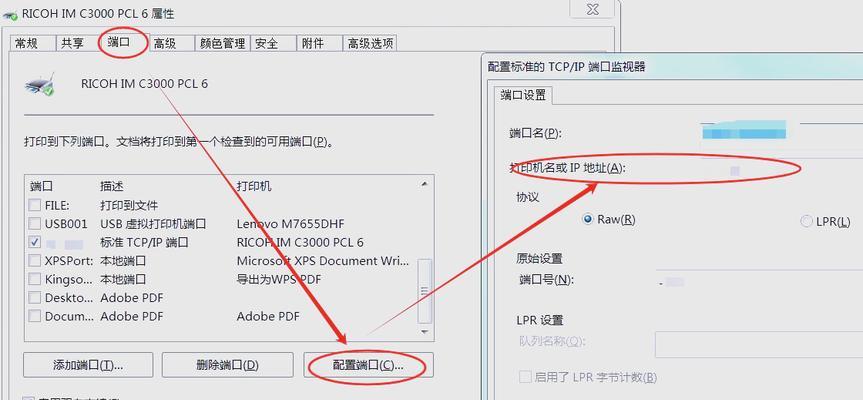
Task: Click Adobe PDF printer in Docum... row
Action: 268,316
